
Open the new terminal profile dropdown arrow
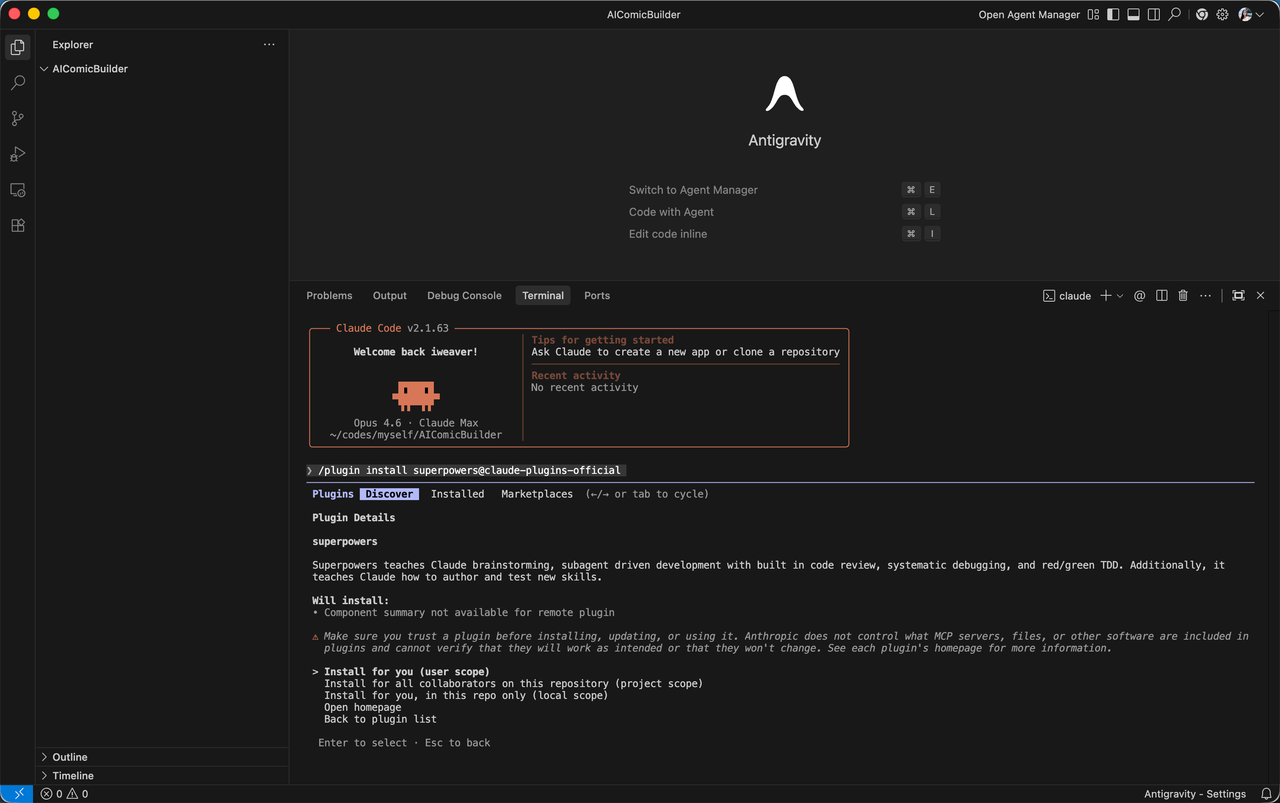1120,296
